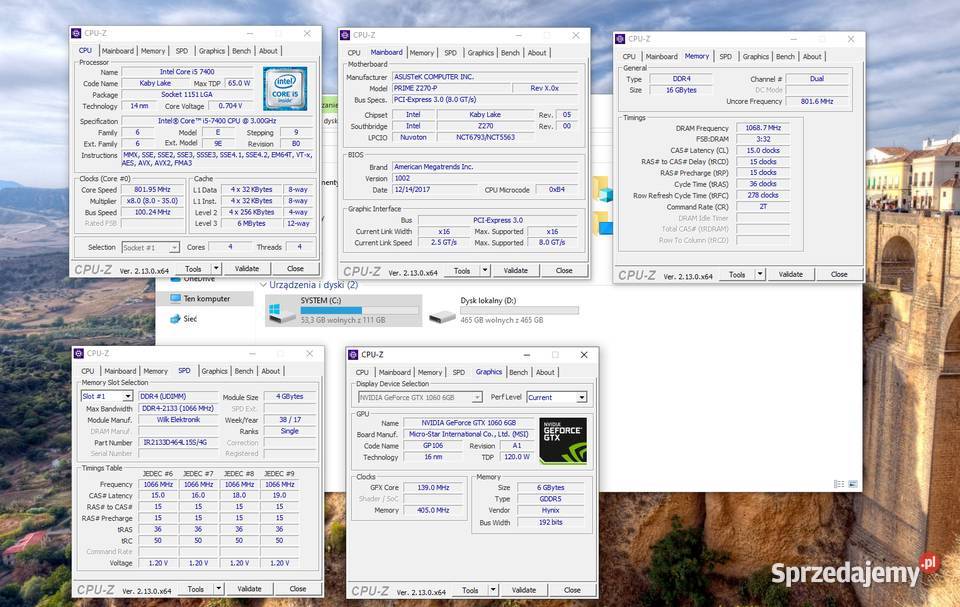Screen dimensions: 960x607
Task: Click the Part Number field IR2133D464L15S/4G
Action: (x=176, y=442)
